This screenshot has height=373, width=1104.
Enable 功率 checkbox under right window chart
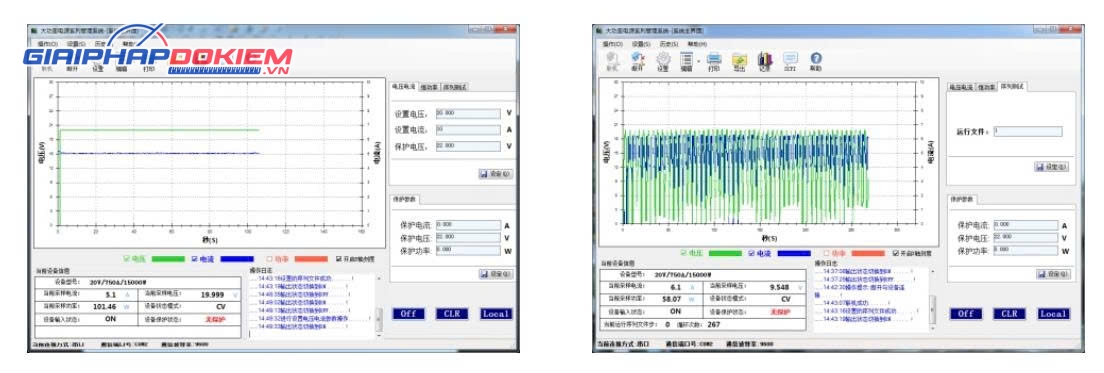coord(827,253)
